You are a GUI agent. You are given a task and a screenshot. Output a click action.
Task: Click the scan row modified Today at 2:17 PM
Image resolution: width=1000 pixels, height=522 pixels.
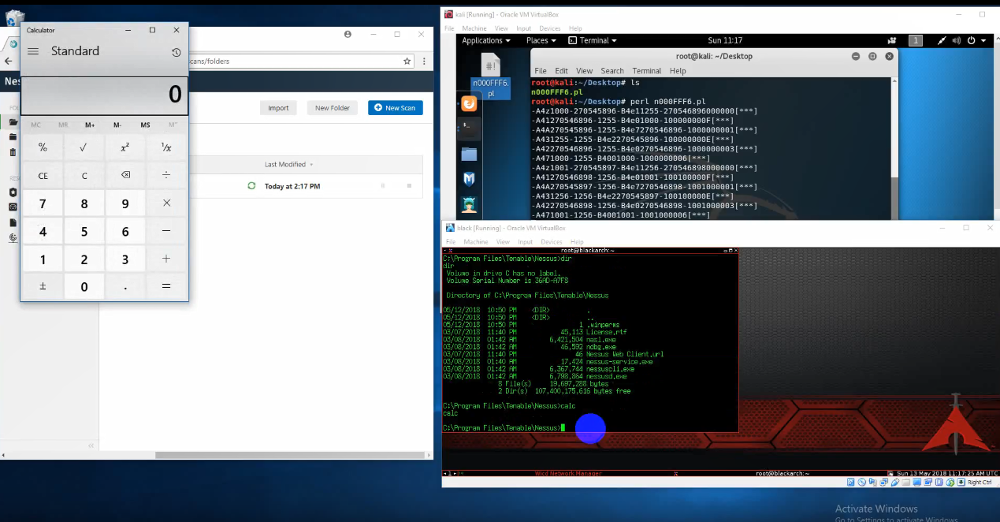[x=306, y=186]
